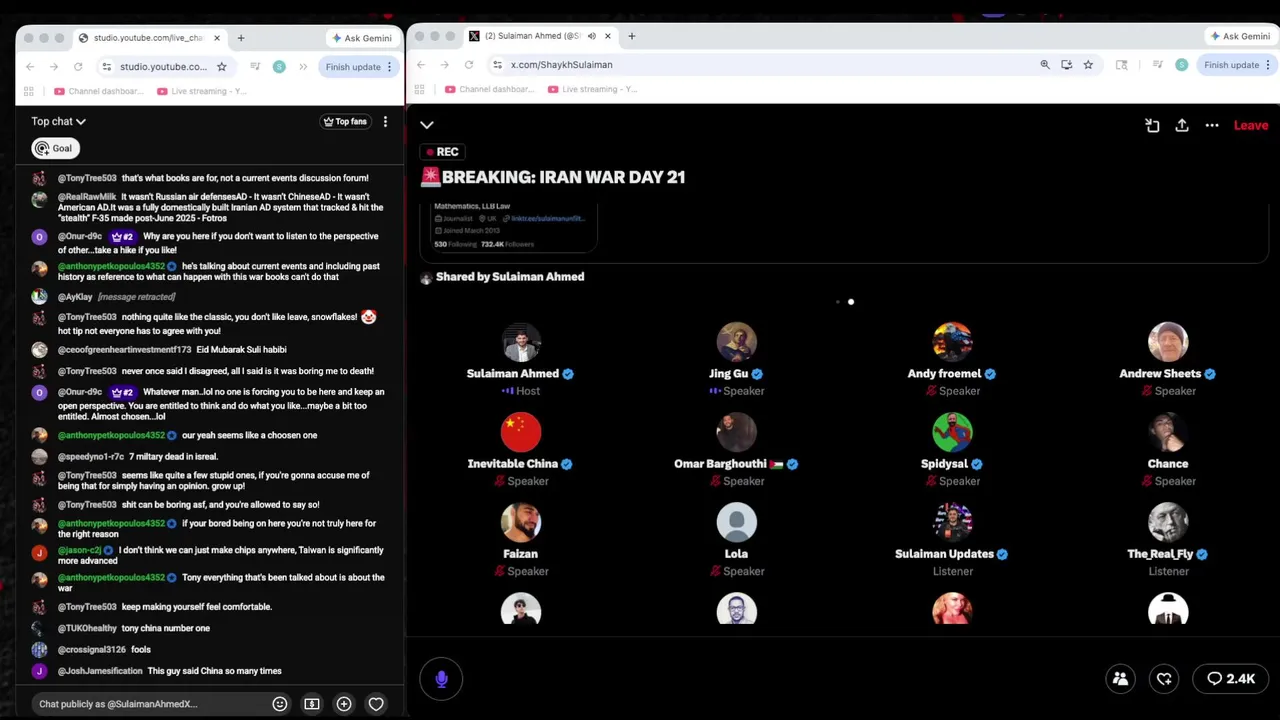Close the Sulaiman Ahmed X tab
Screen dimensions: 1280x720
(x=607, y=36)
